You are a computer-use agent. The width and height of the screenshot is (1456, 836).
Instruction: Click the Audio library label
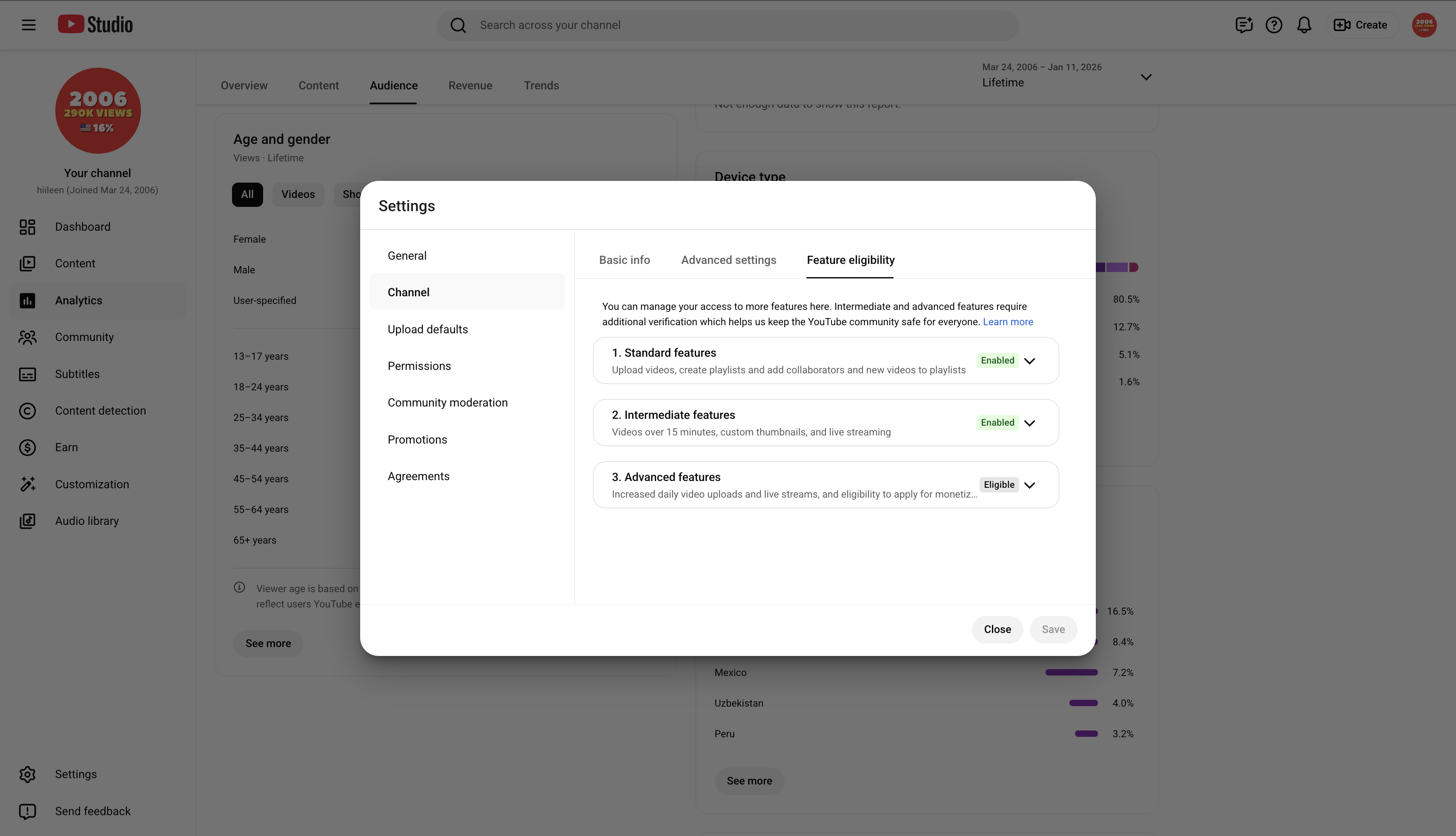pos(87,521)
